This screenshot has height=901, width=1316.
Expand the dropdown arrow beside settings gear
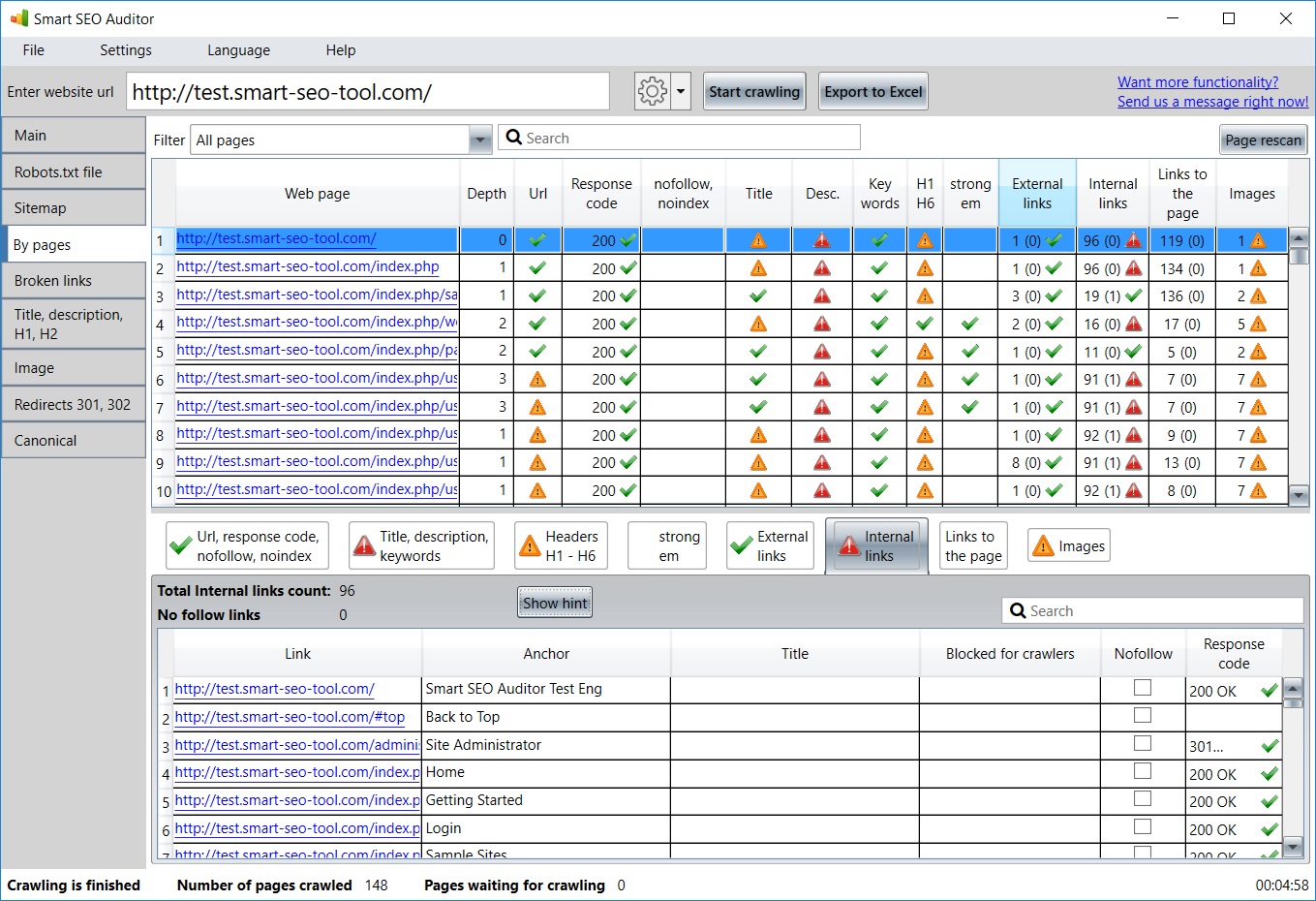point(681,92)
